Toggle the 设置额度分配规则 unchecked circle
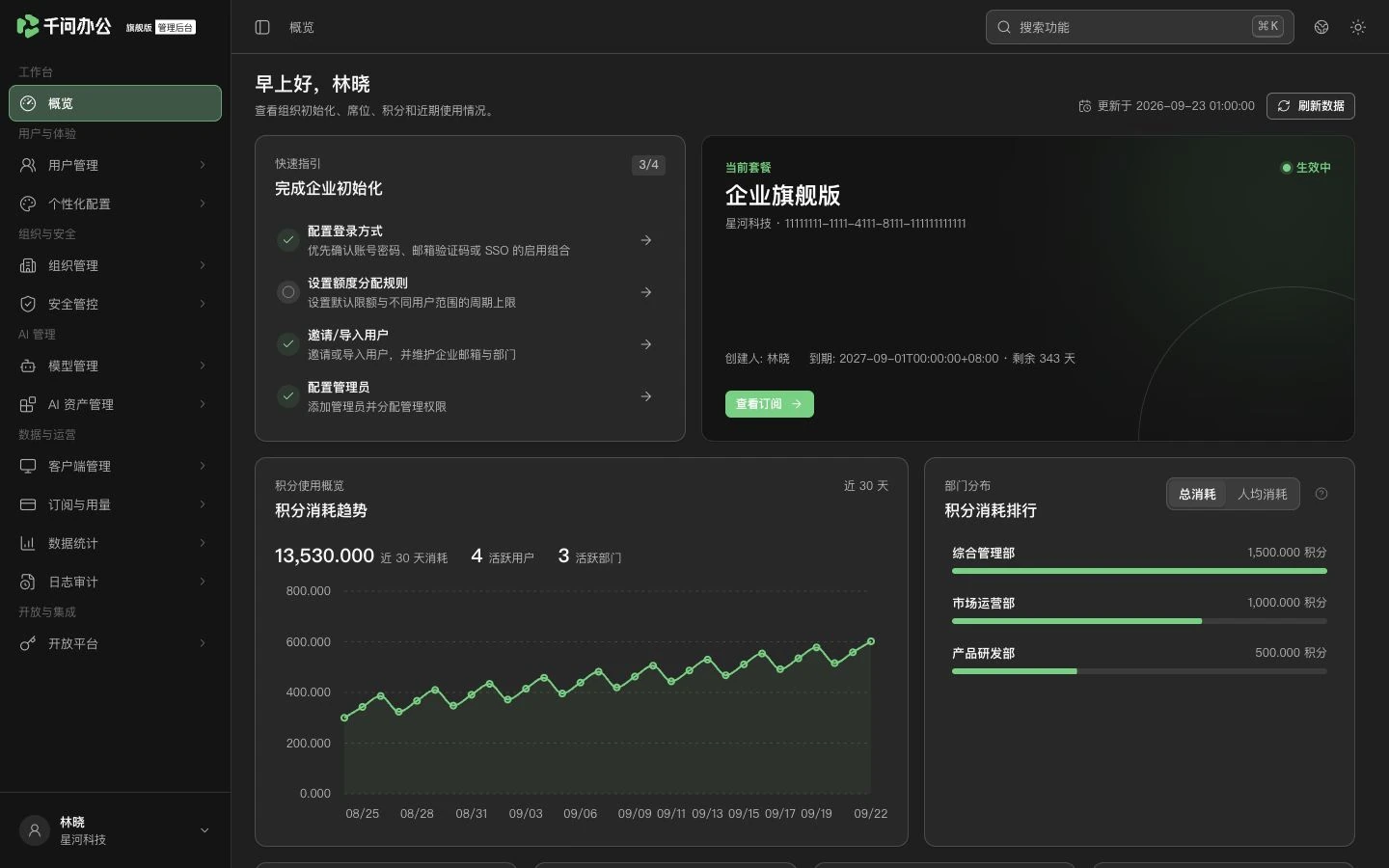Image resolution: width=1389 pixels, height=868 pixels. 287,292
